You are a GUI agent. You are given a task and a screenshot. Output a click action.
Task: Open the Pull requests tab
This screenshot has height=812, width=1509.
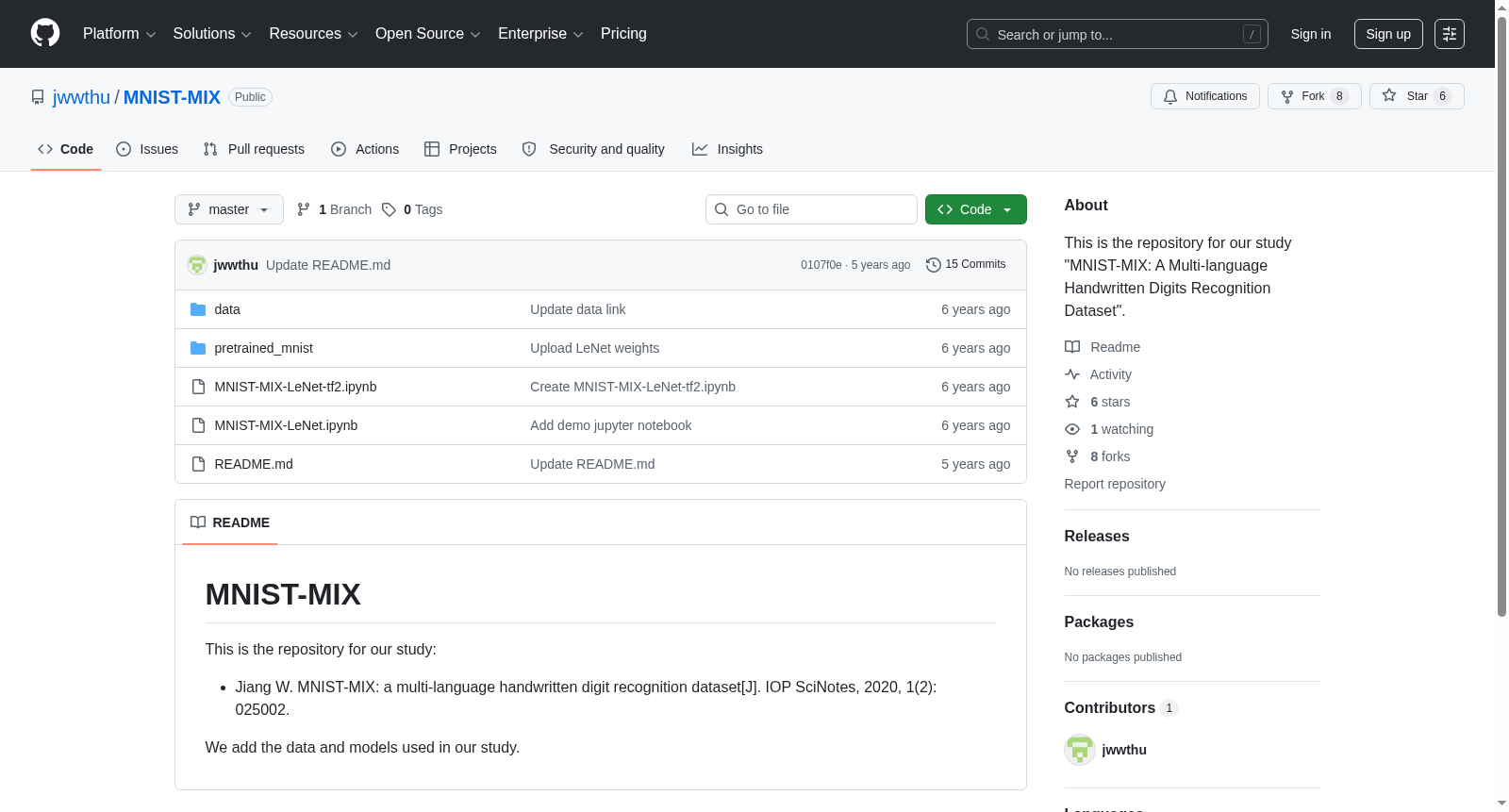(254, 149)
